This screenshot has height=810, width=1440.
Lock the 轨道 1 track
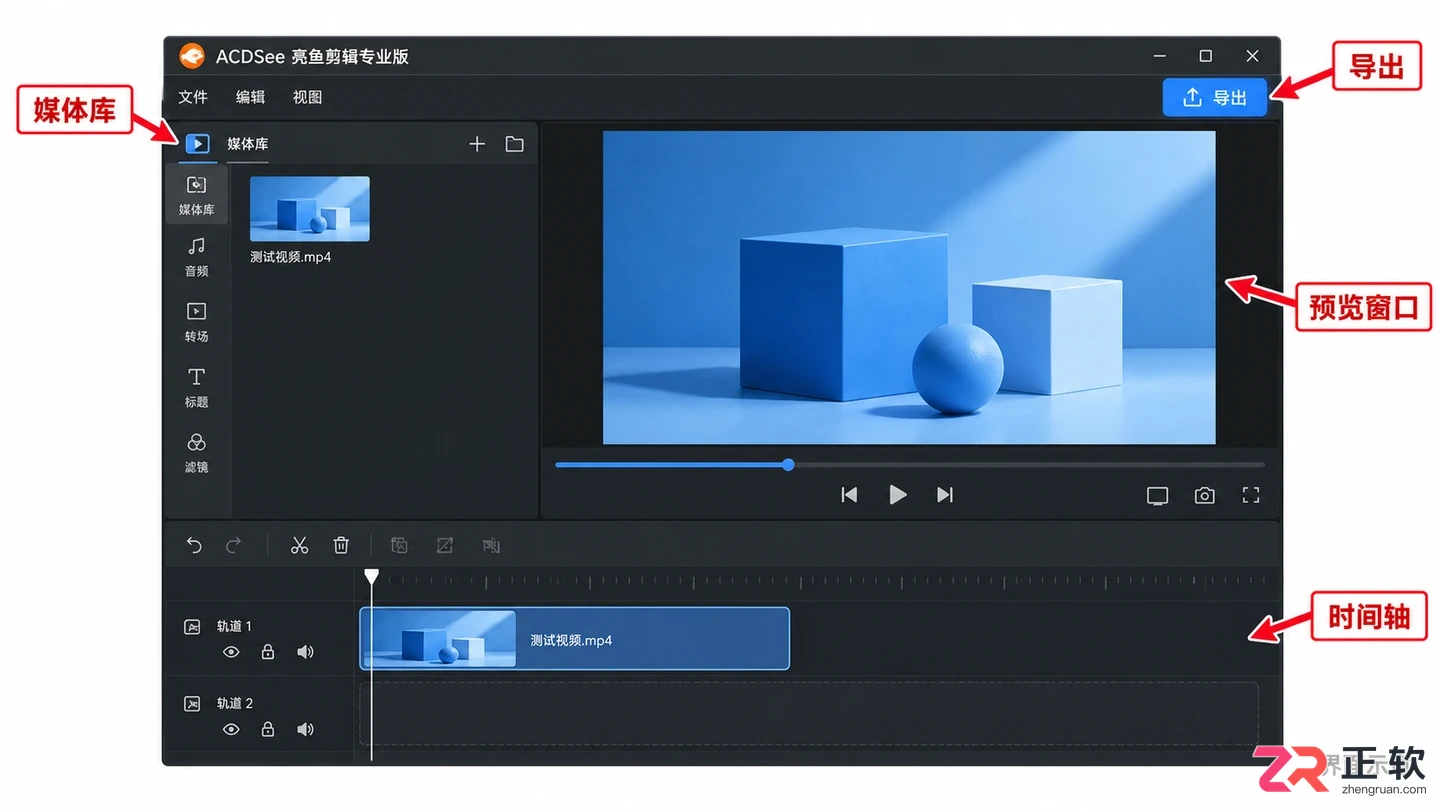click(x=268, y=652)
